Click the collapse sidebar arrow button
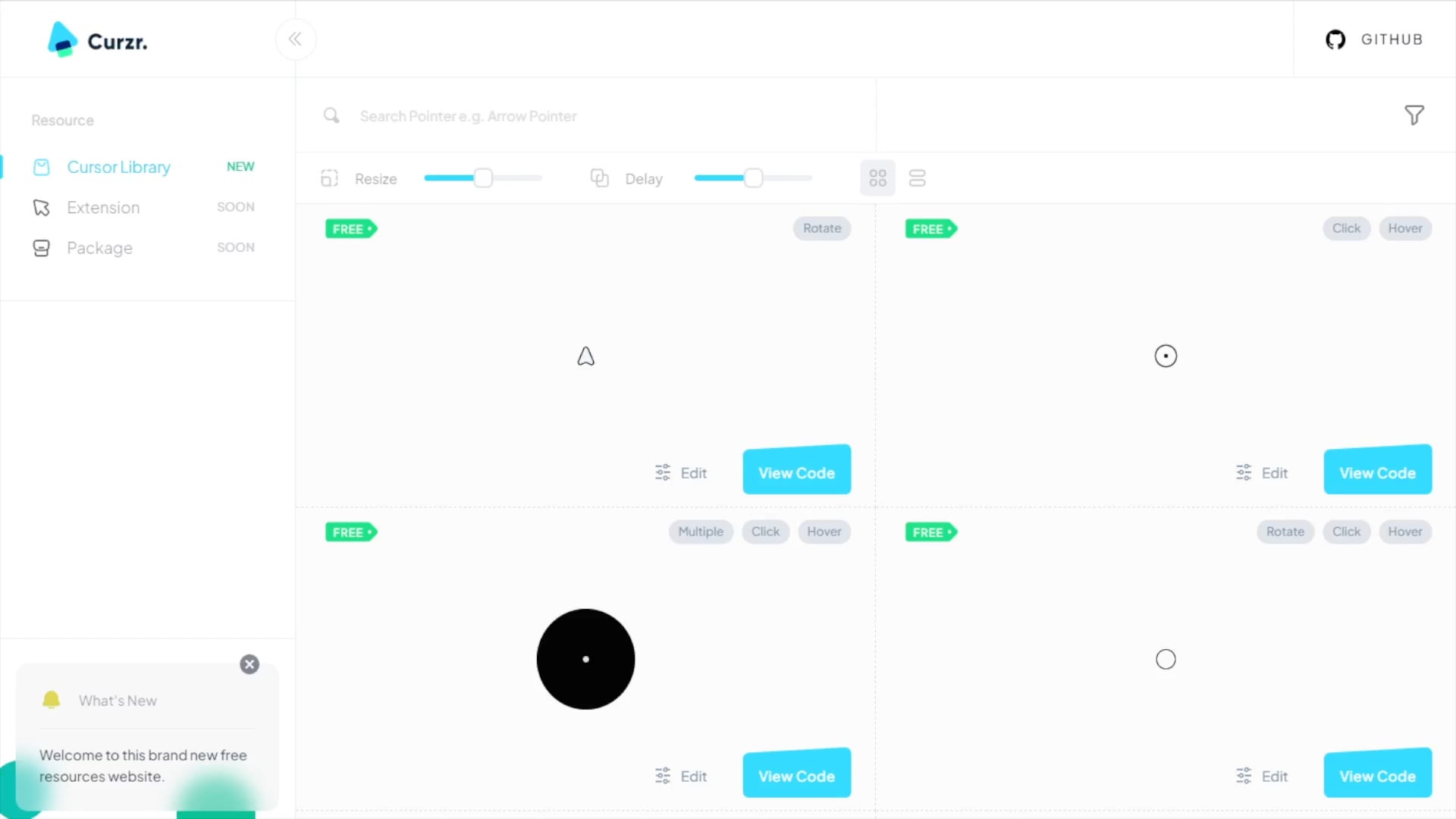The height and width of the screenshot is (819, 1456). pyautogui.click(x=295, y=39)
